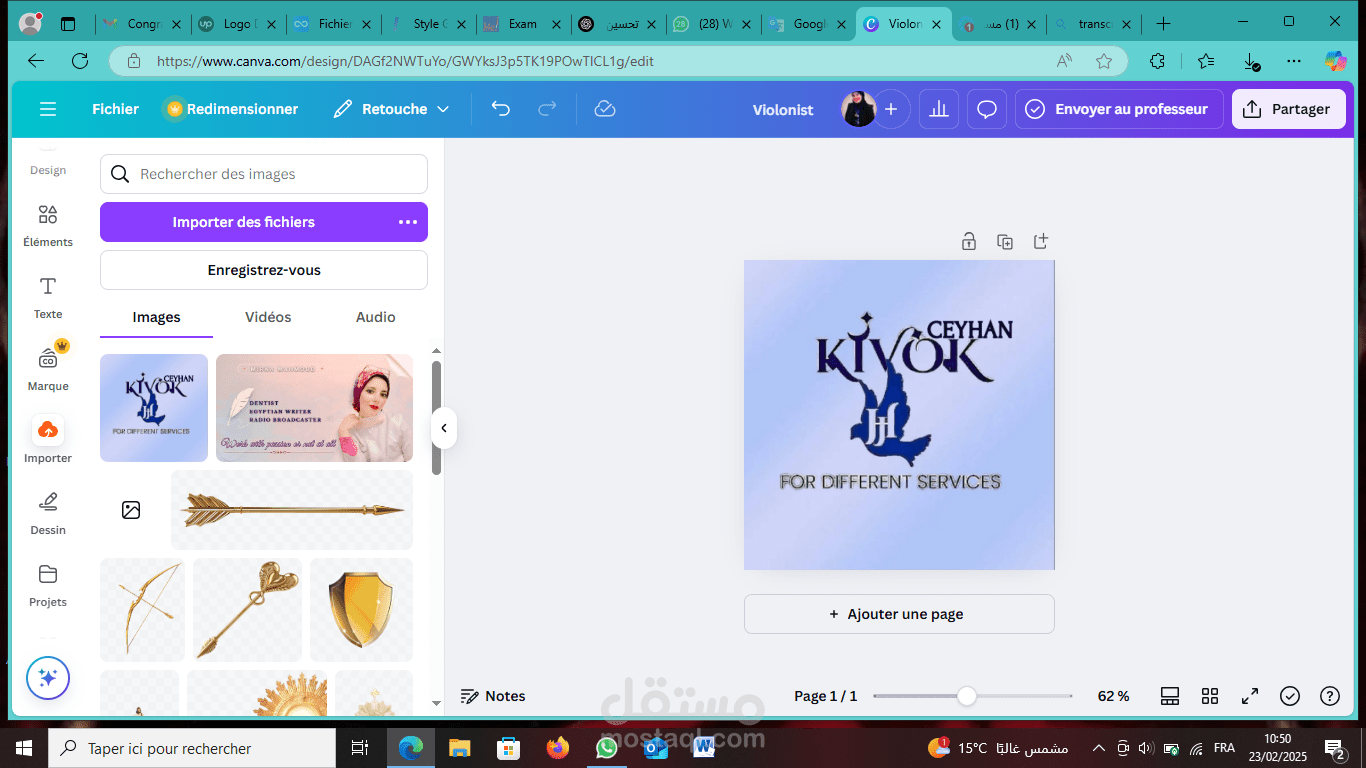1366x768 pixels.
Task: Open the analytics bar chart icon
Action: click(x=939, y=109)
